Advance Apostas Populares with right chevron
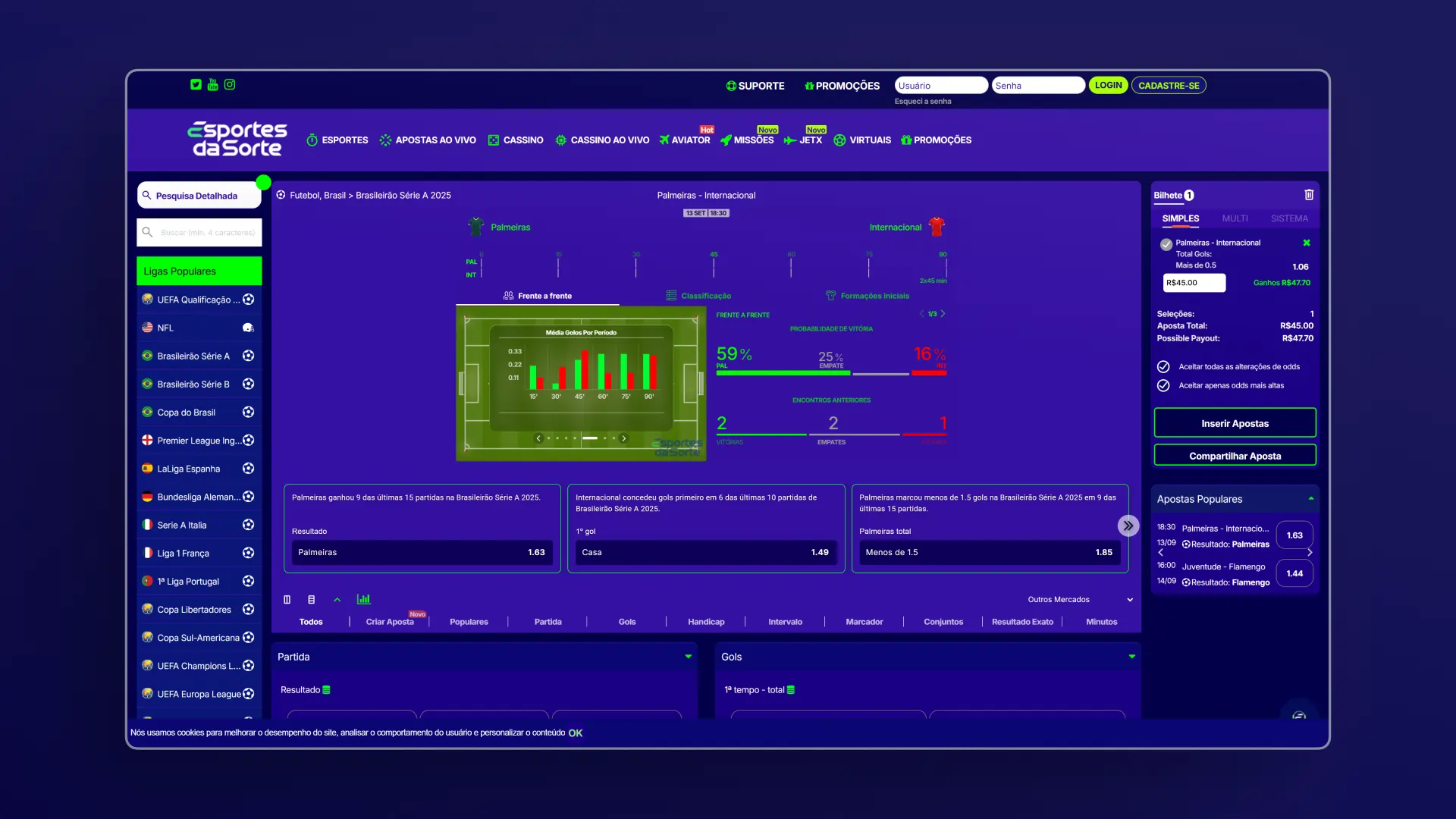The width and height of the screenshot is (1456, 819). pyautogui.click(x=1310, y=553)
